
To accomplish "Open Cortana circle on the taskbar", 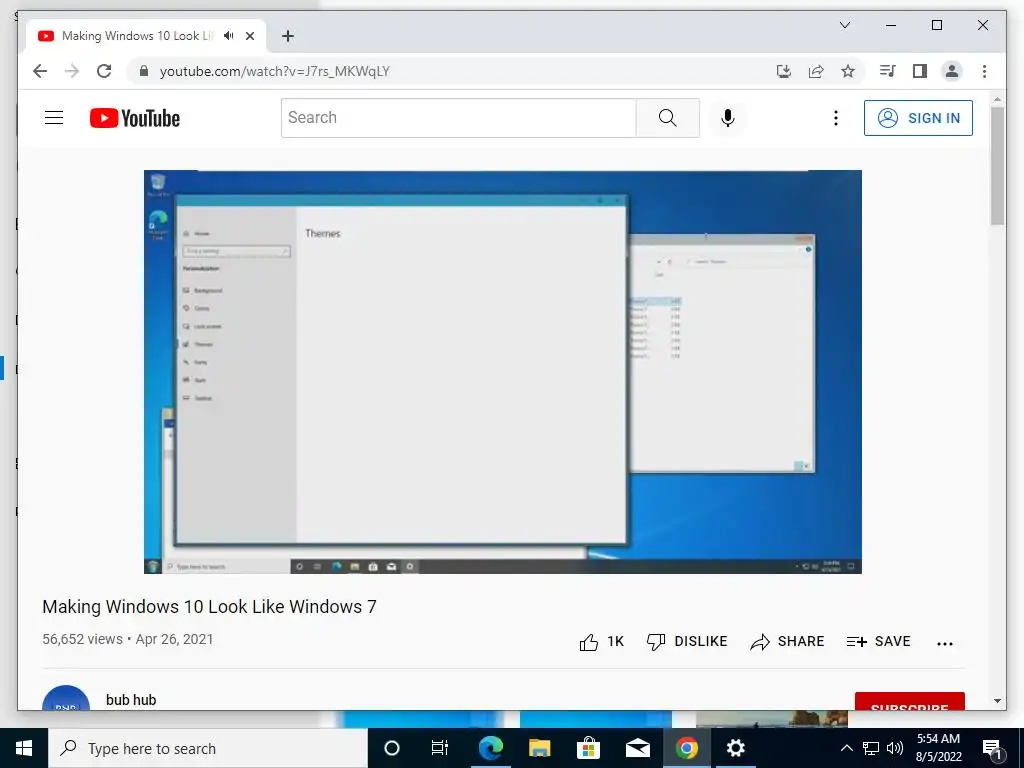I will pyautogui.click(x=392, y=748).
